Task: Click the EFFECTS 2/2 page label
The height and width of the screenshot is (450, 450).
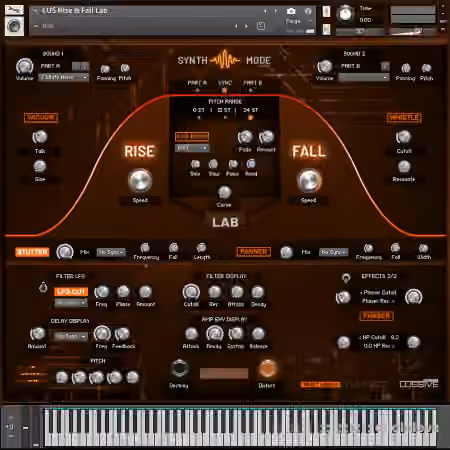Action: click(x=379, y=276)
